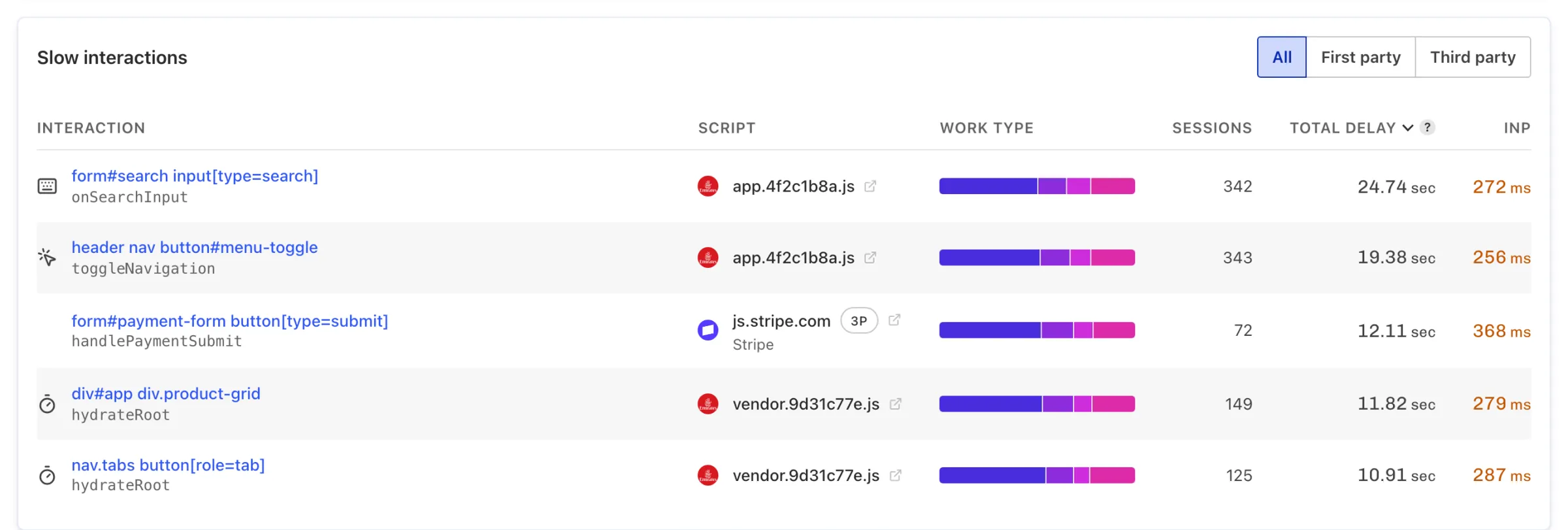The image size is (1568, 530).
Task: Click the 24.74 sec total delay value
Action: 1396,187
